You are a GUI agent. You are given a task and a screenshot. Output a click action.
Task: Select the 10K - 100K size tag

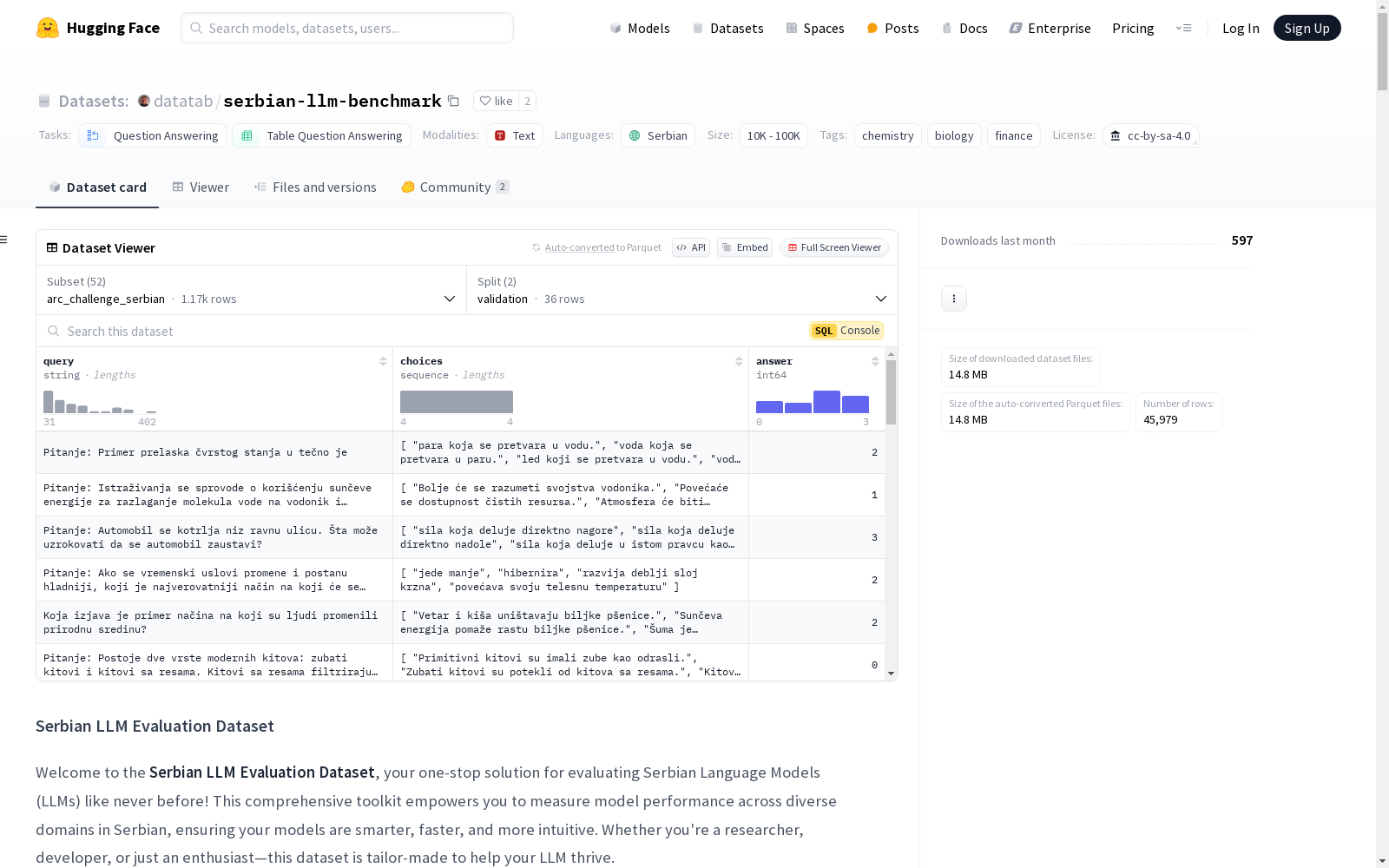773,135
